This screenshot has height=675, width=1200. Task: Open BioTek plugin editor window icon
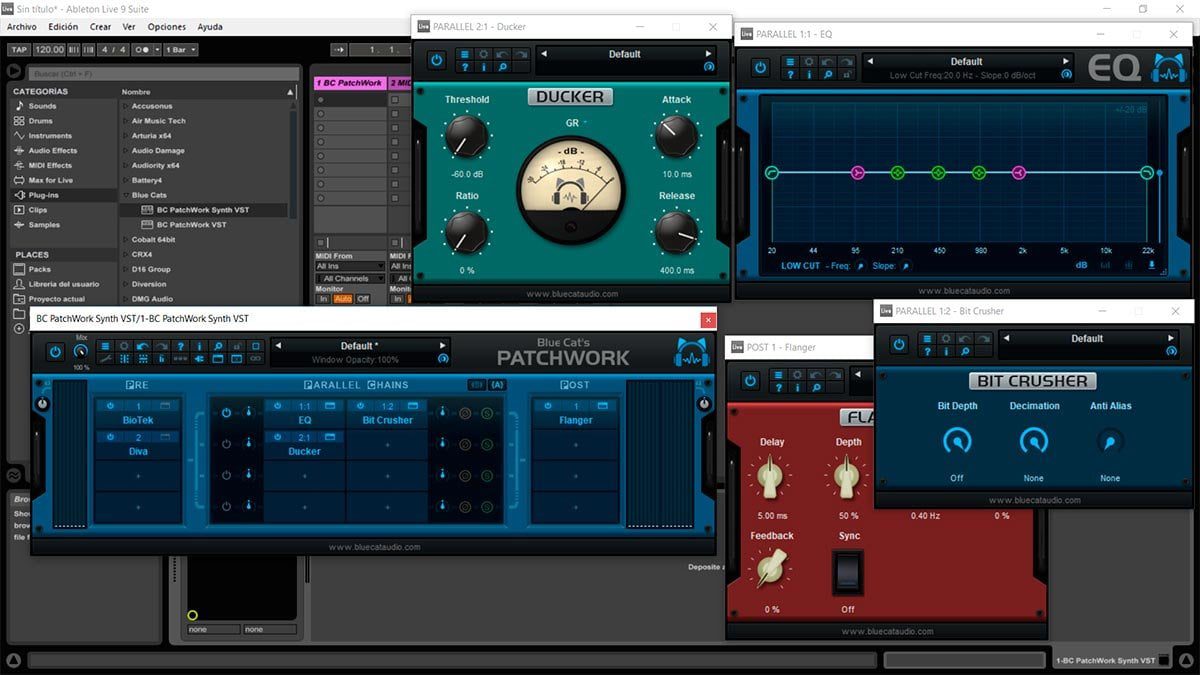[x=165, y=406]
